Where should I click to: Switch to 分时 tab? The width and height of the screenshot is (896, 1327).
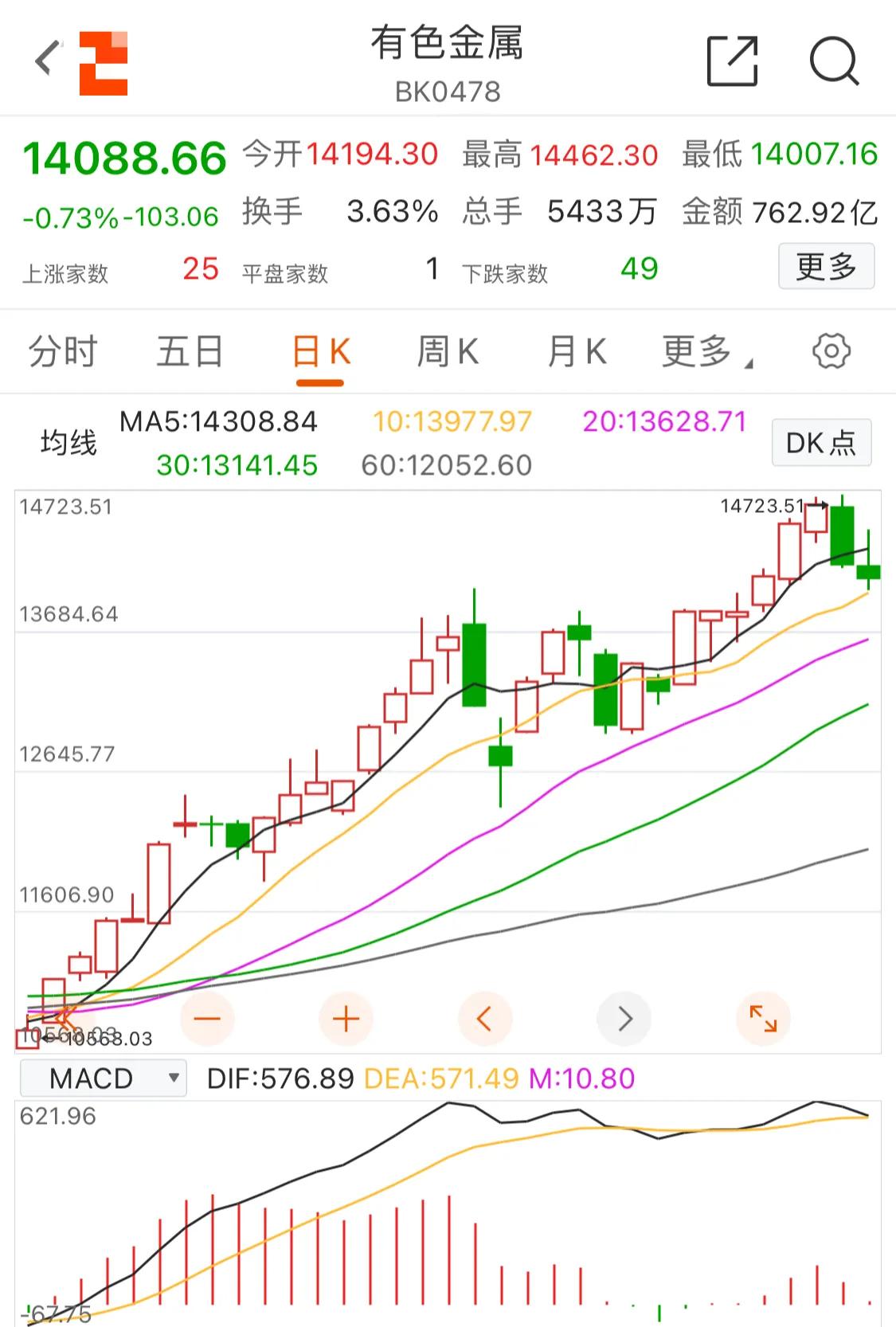(63, 351)
